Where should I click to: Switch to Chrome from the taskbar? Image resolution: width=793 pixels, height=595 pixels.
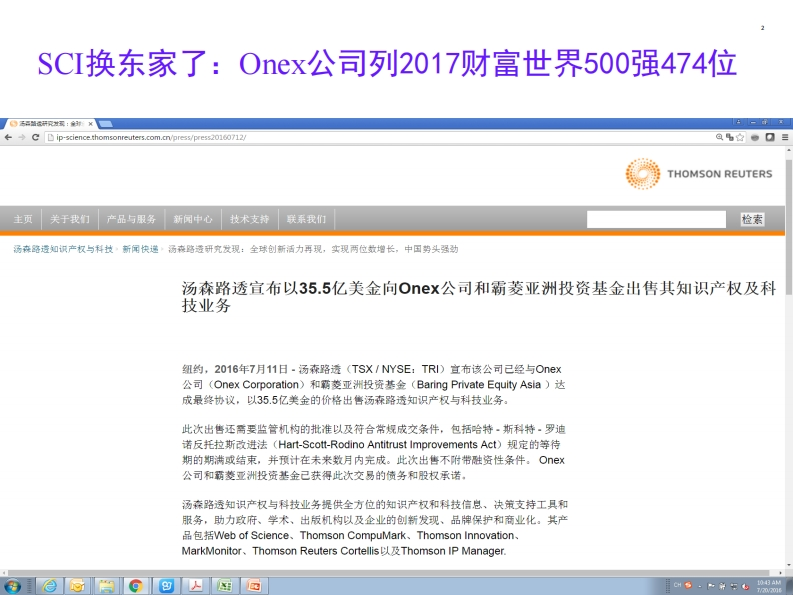click(x=135, y=586)
